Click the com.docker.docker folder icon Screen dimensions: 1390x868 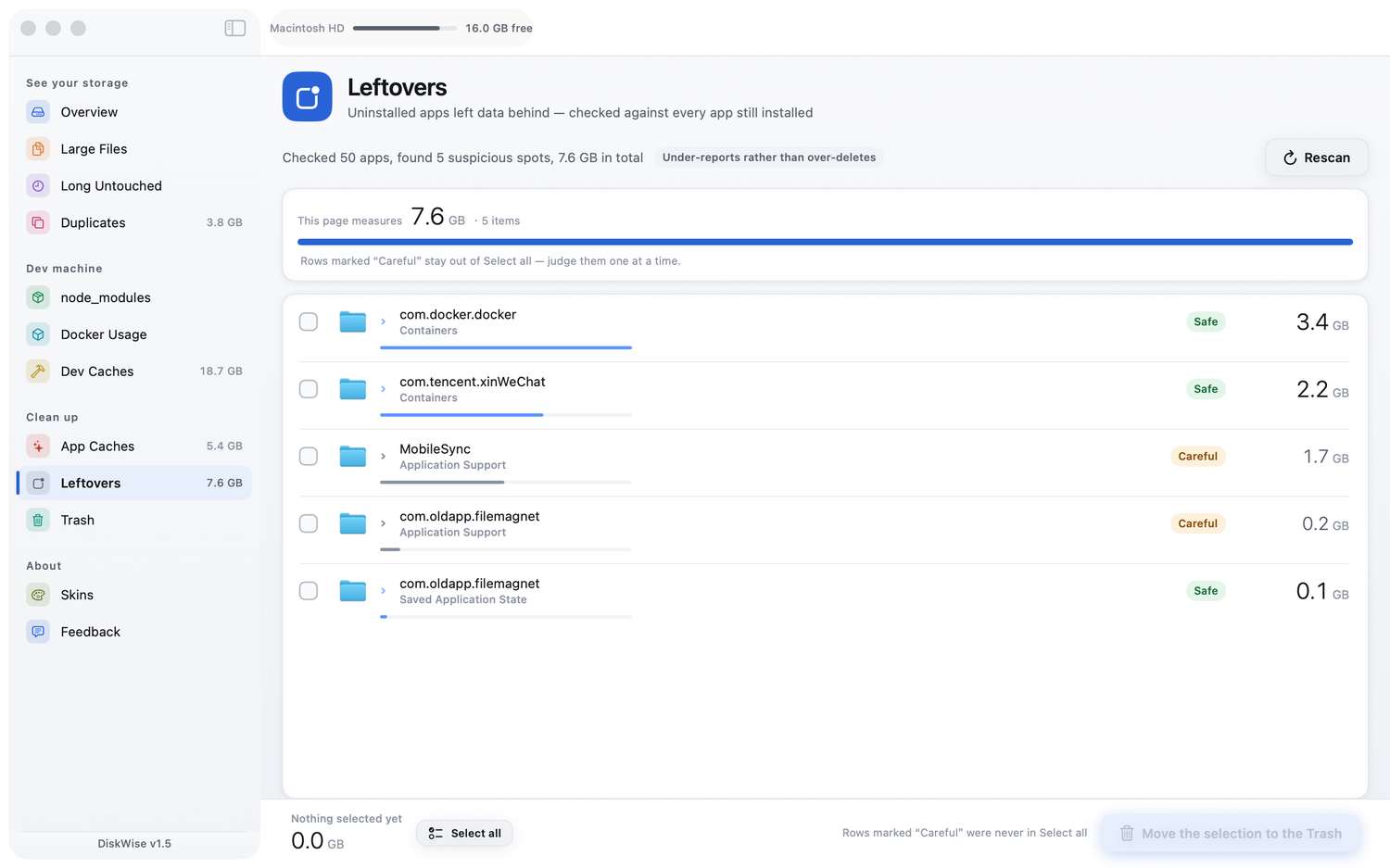click(x=353, y=321)
